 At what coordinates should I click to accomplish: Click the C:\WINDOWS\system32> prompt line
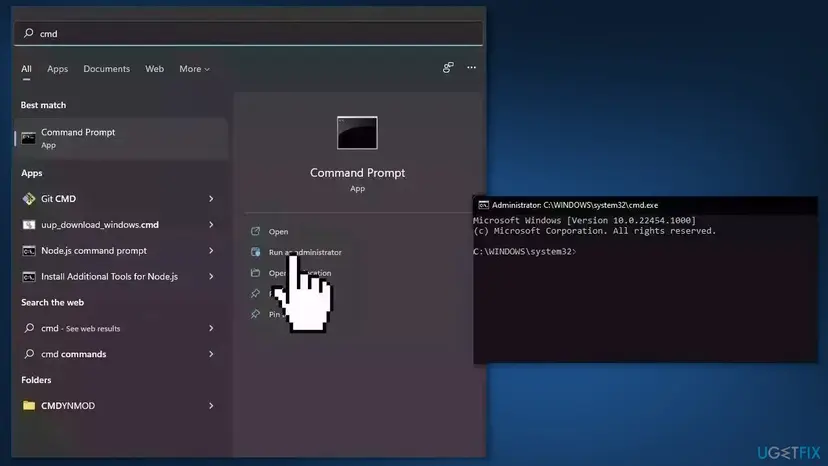(x=524, y=251)
